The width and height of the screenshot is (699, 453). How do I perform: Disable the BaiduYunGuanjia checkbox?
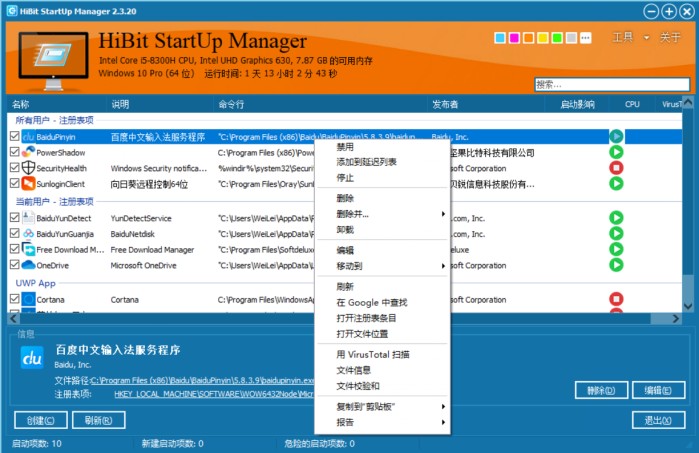[14, 233]
